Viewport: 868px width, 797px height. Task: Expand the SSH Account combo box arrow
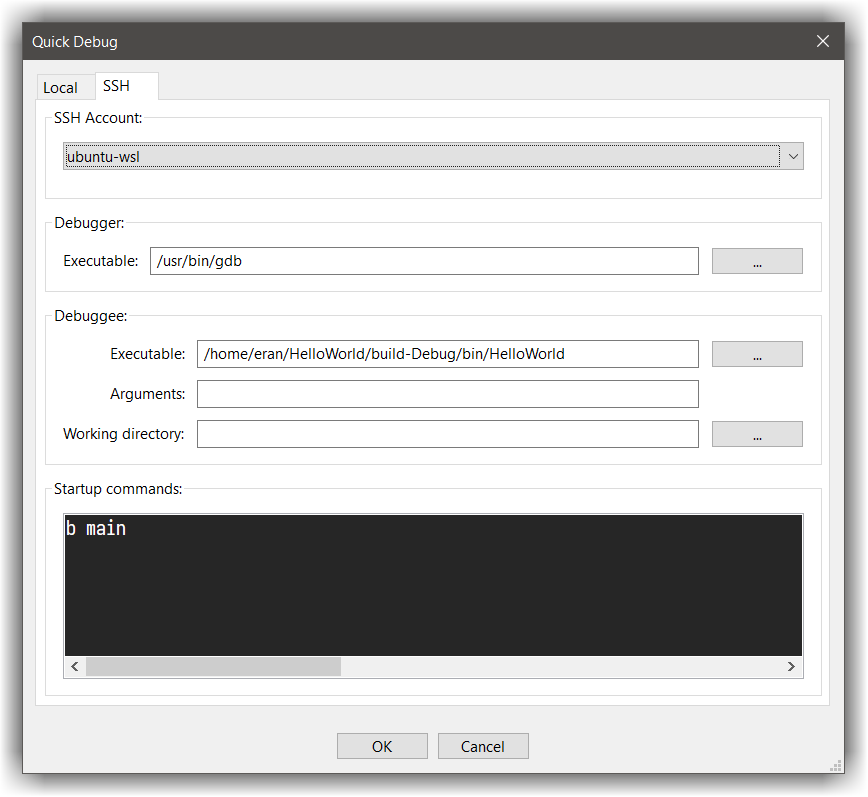tap(793, 156)
